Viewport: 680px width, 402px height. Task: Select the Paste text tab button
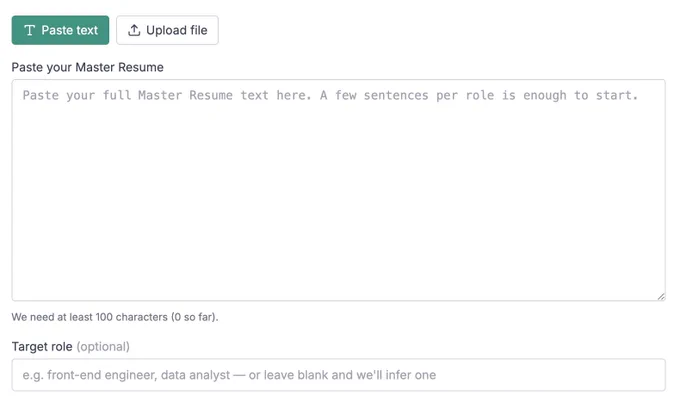[60, 30]
